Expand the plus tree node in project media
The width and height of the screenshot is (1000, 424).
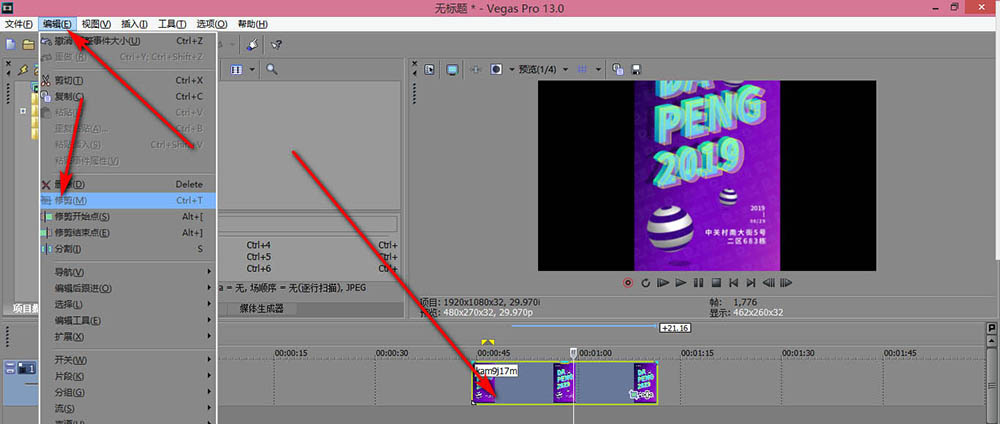(x=24, y=110)
